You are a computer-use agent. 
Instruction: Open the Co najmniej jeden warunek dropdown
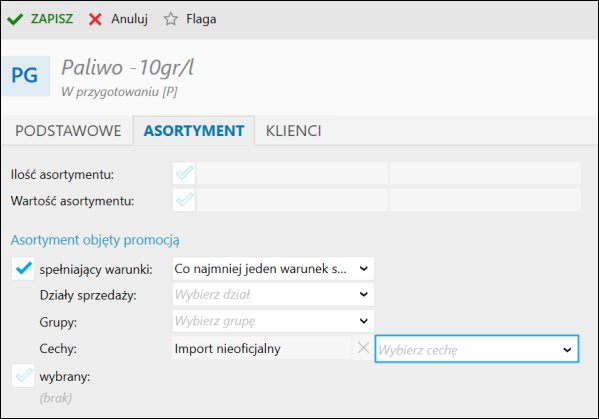coord(273,269)
